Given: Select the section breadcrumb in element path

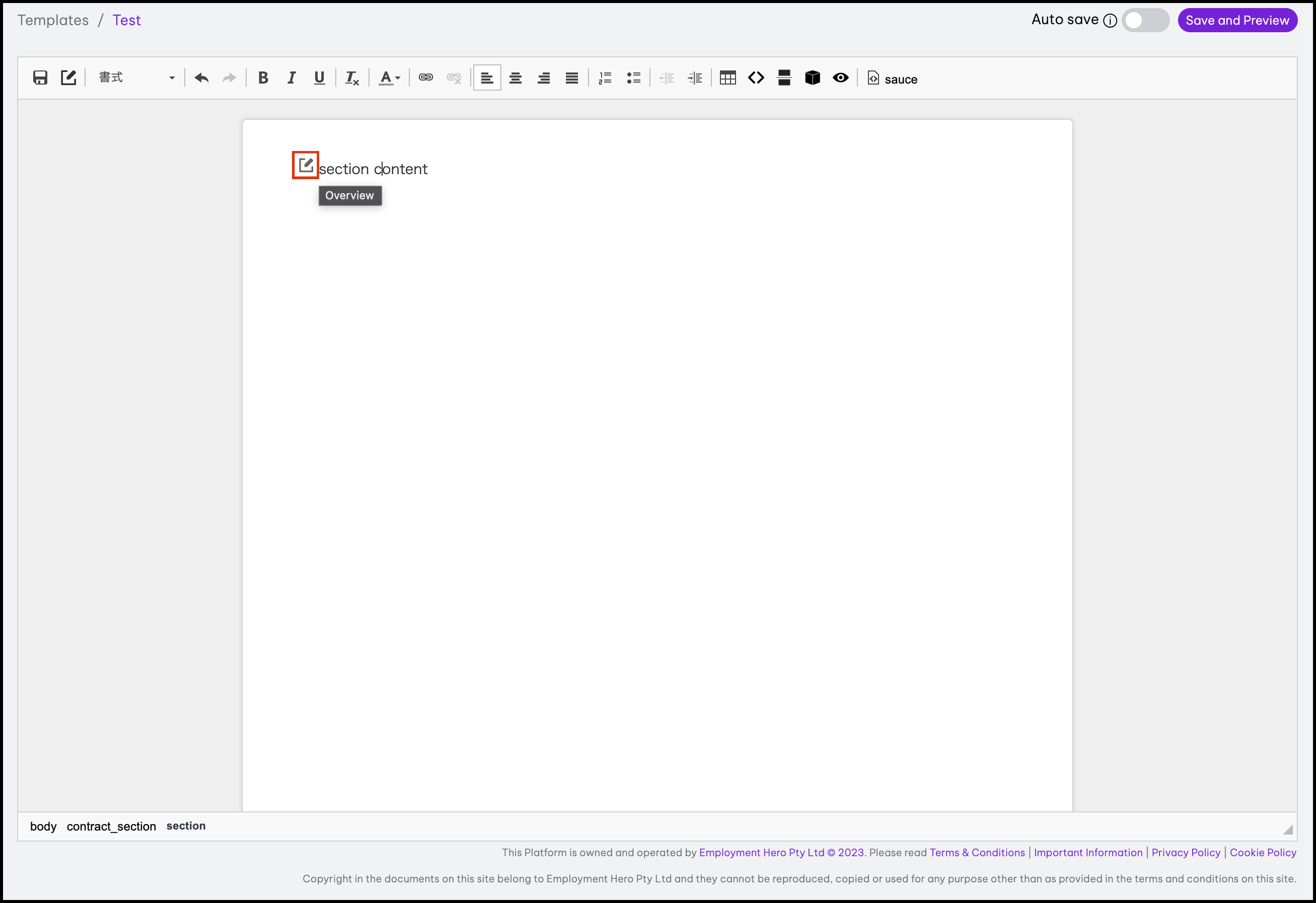Looking at the screenshot, I should (186, 826).
